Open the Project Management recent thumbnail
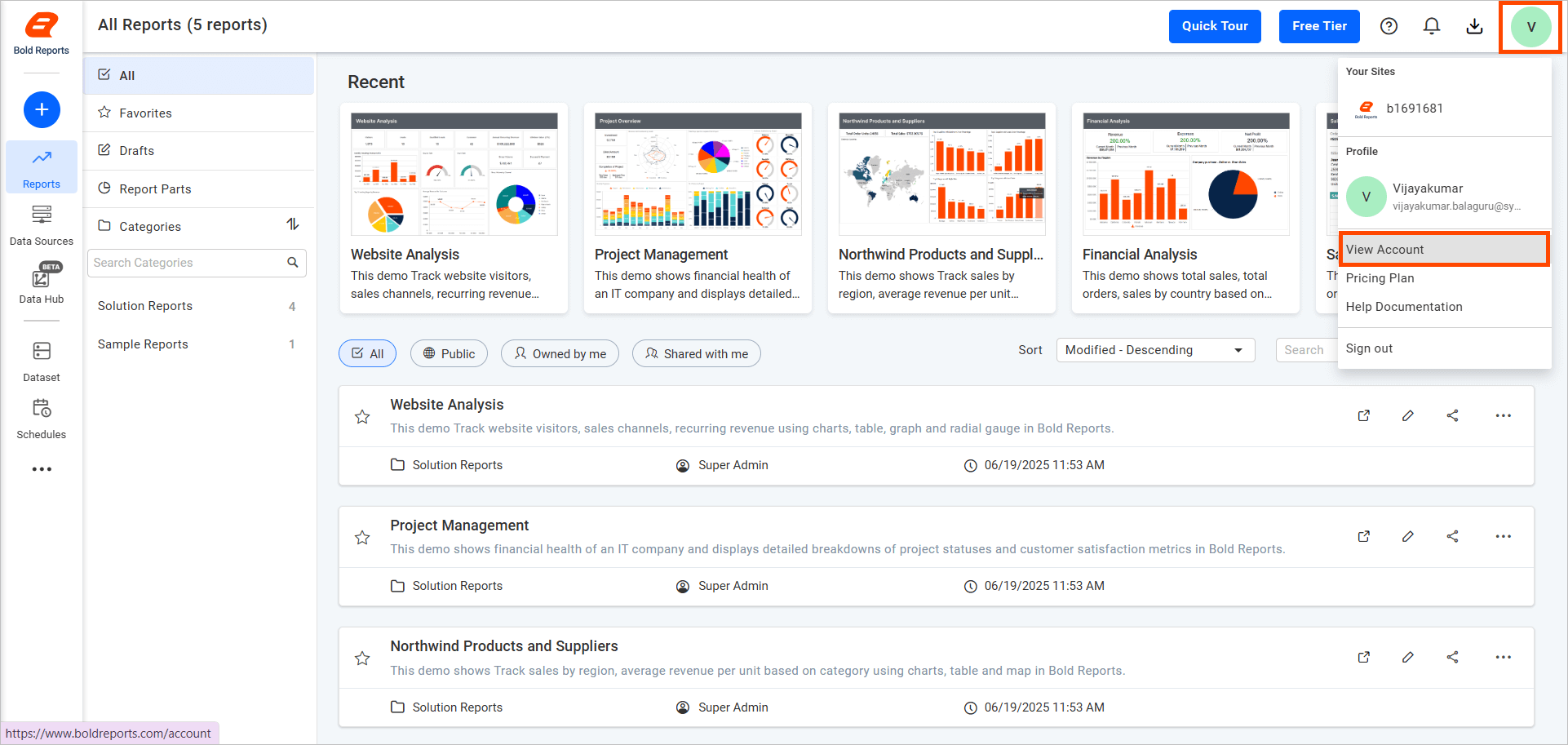Image resolution: width=1568 pixels, height=745 pixels. 698,174
